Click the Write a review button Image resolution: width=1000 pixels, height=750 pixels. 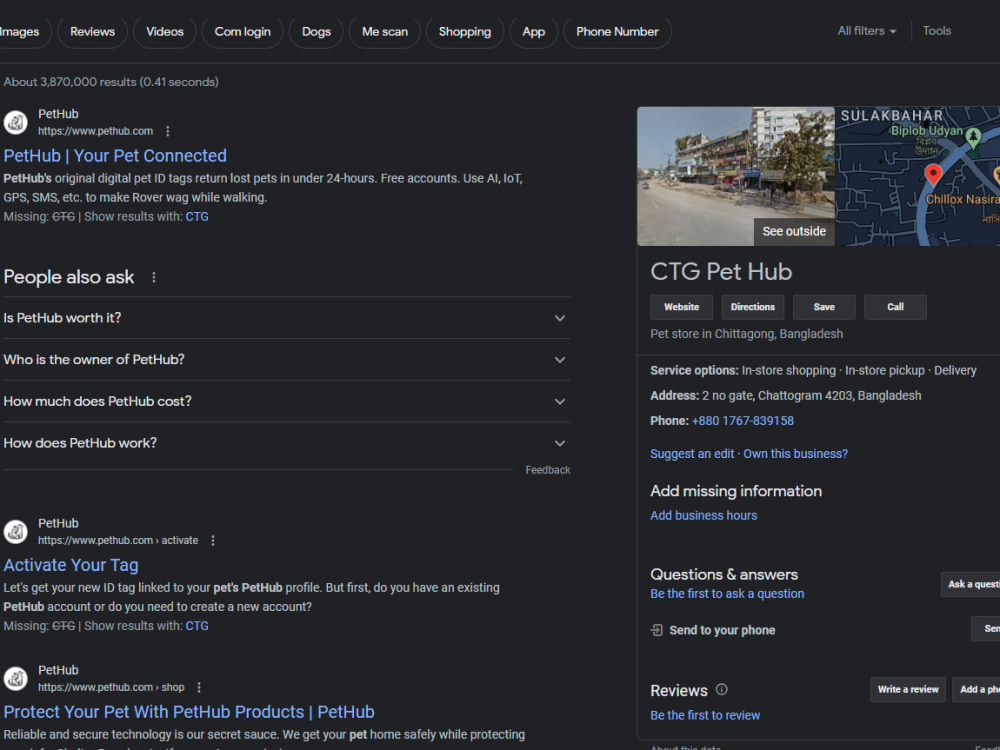(908, 689)
